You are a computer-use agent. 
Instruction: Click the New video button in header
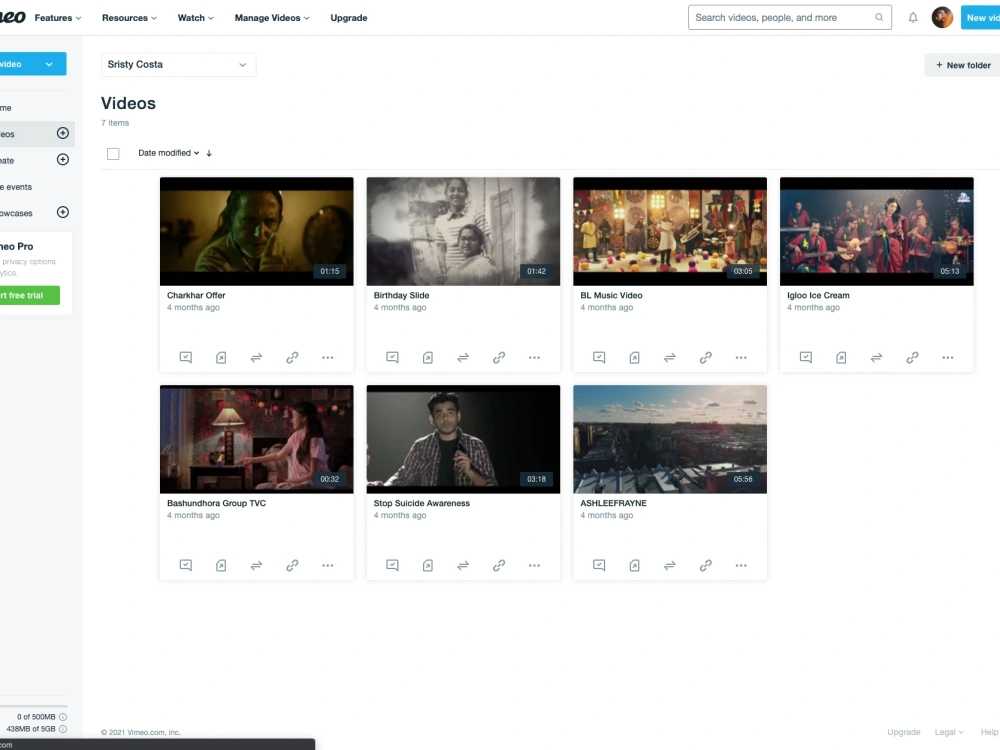click(981, 18)
